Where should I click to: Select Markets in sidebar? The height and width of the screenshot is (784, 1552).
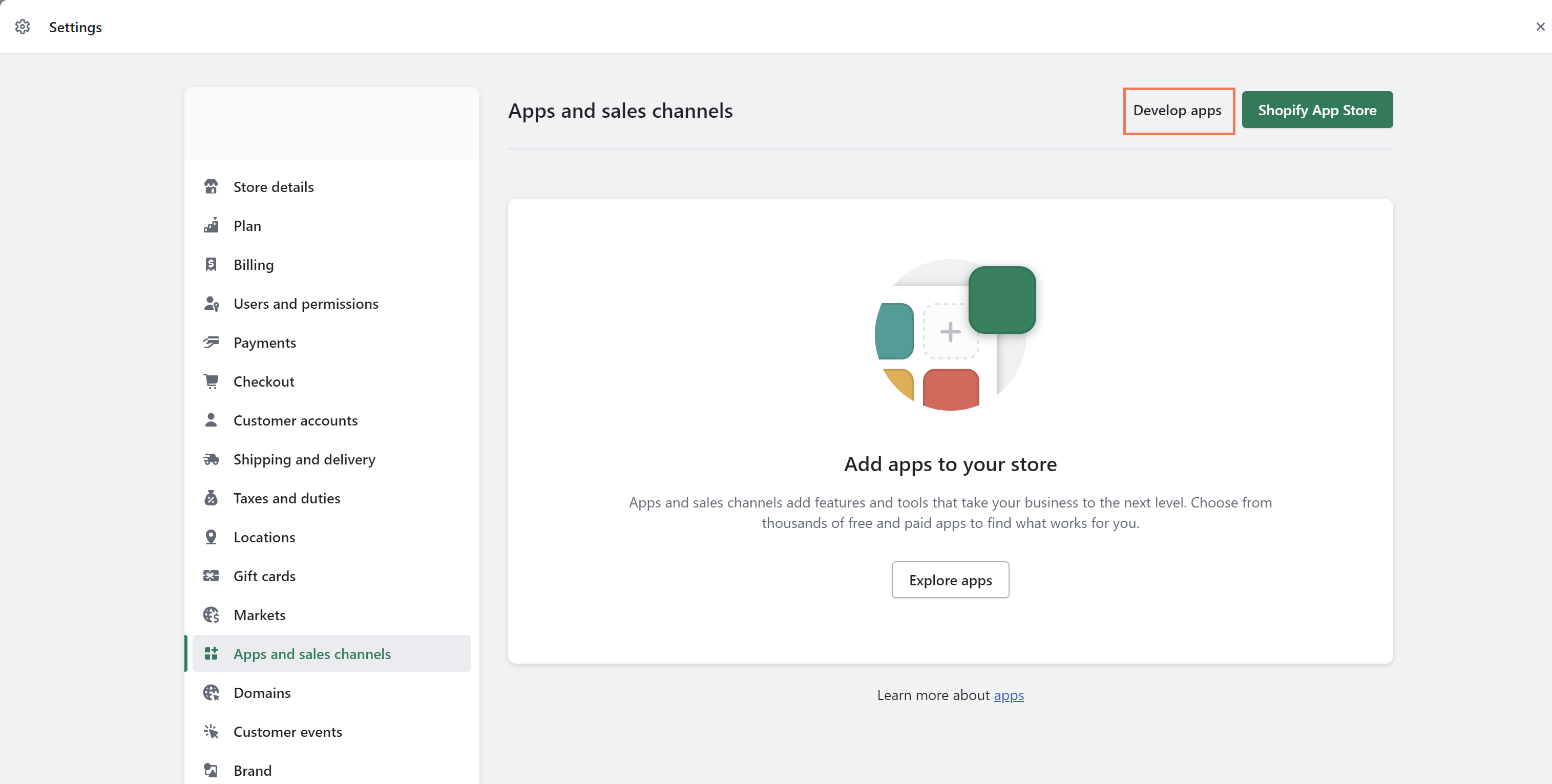pos(332,615)
